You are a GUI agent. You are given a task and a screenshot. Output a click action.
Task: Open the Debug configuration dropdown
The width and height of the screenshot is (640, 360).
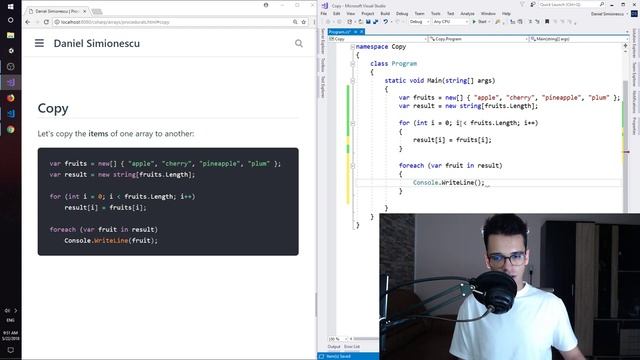tap(419, 22)
